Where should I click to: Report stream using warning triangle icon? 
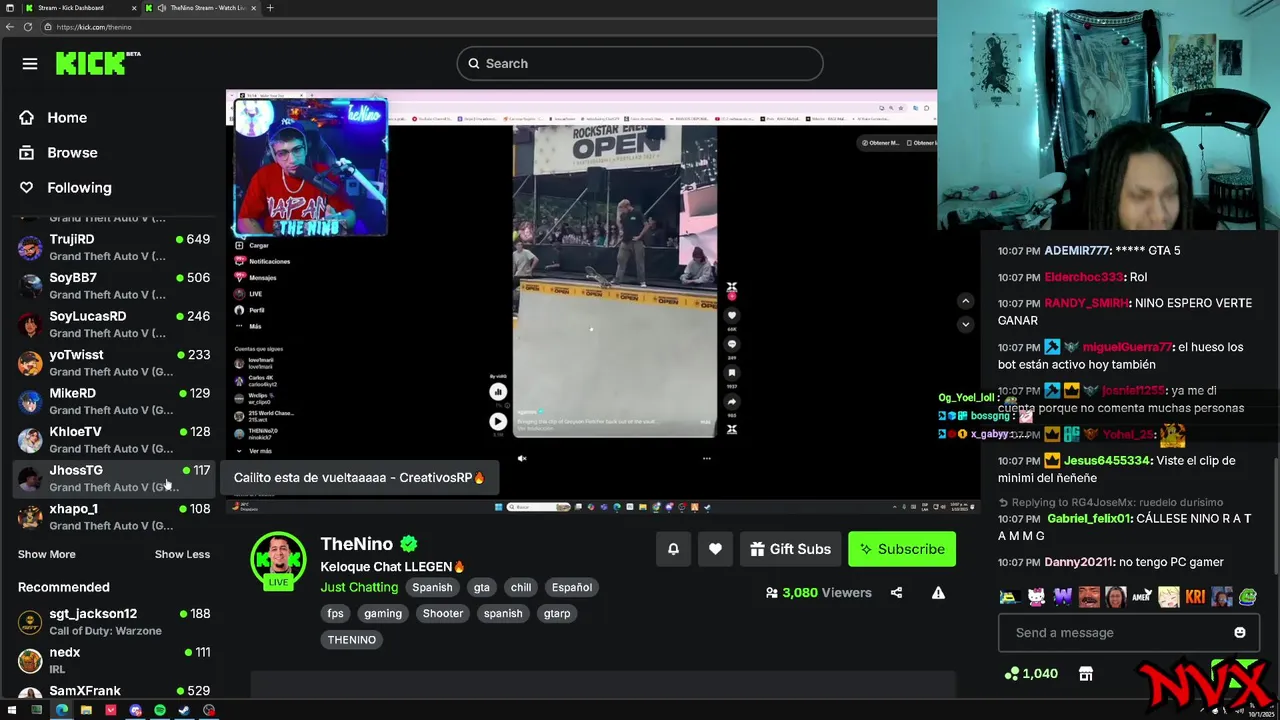coord(938,592)
